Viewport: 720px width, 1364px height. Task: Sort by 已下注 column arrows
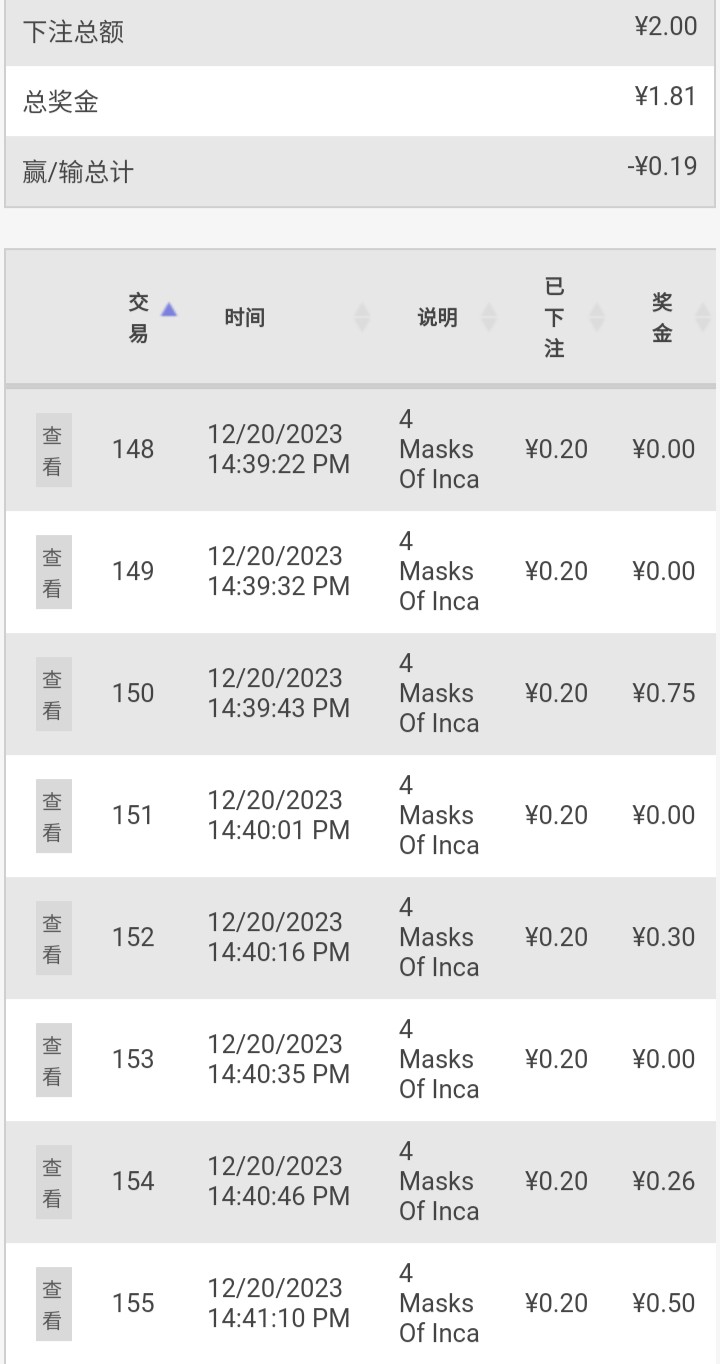(x=597, y=318)
